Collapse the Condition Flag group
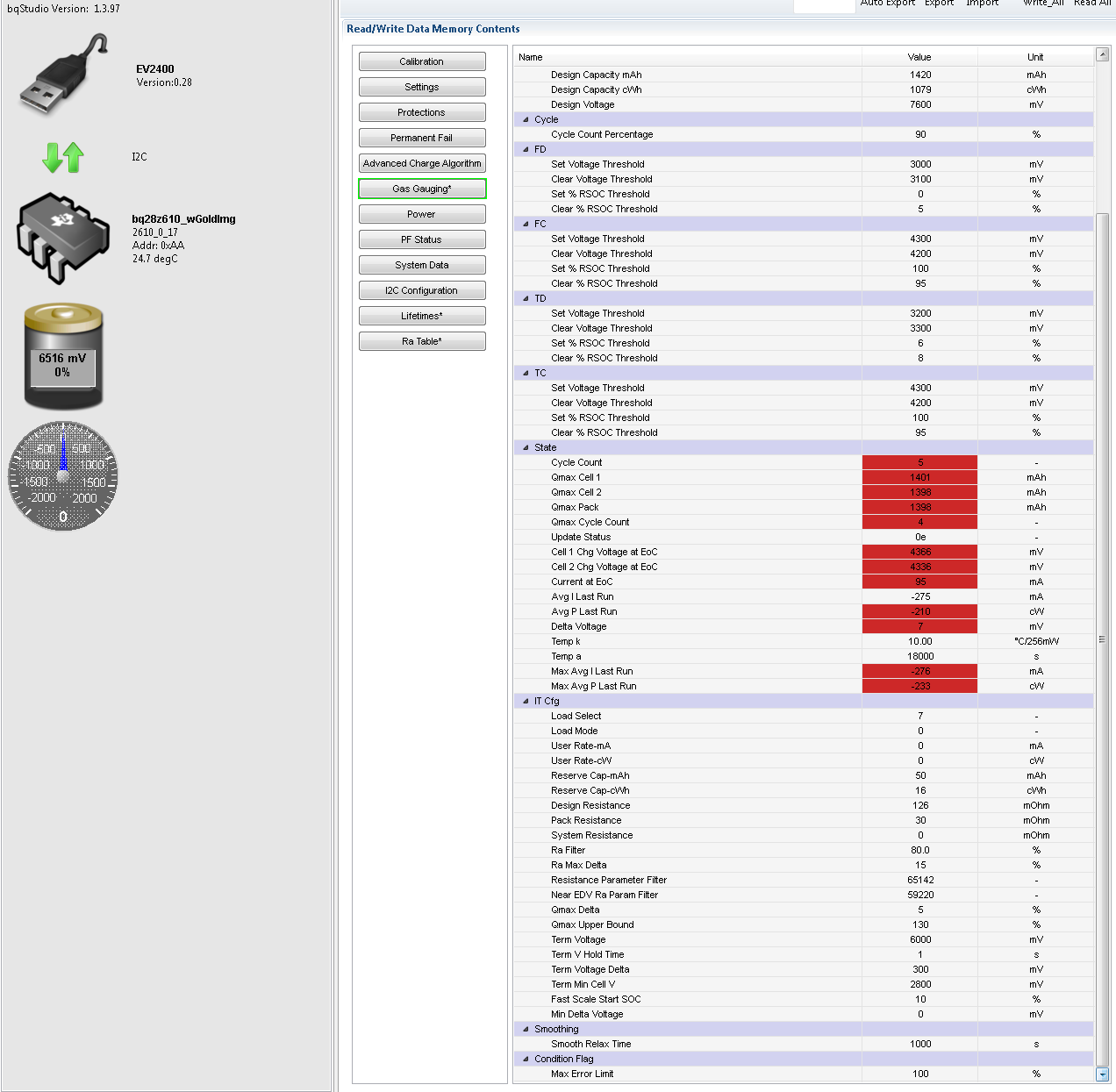Image resolution: width=1116 pixels, height=1092 pixels. click(526, 1059)
